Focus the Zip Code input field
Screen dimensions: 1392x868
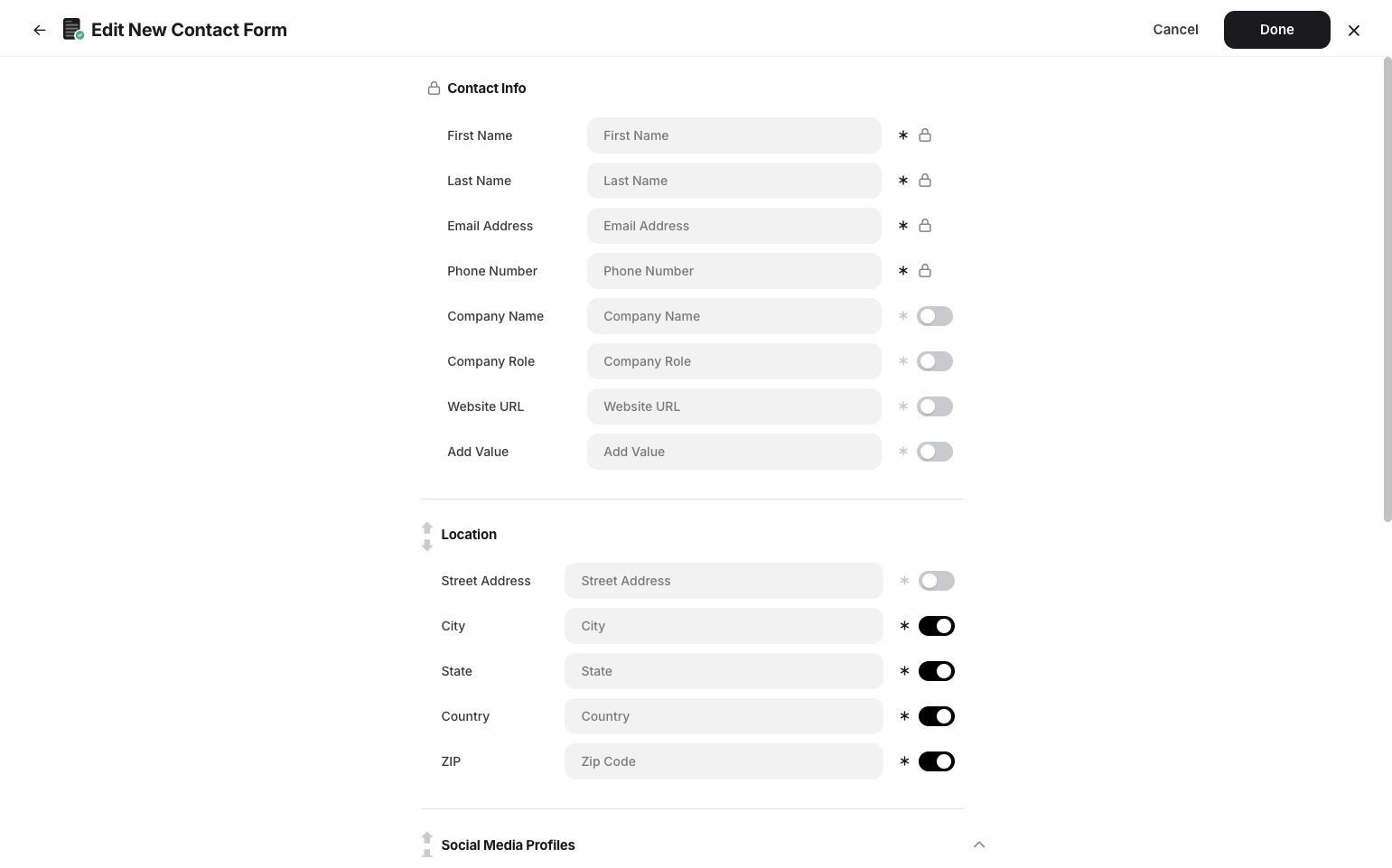click(724, 761)
